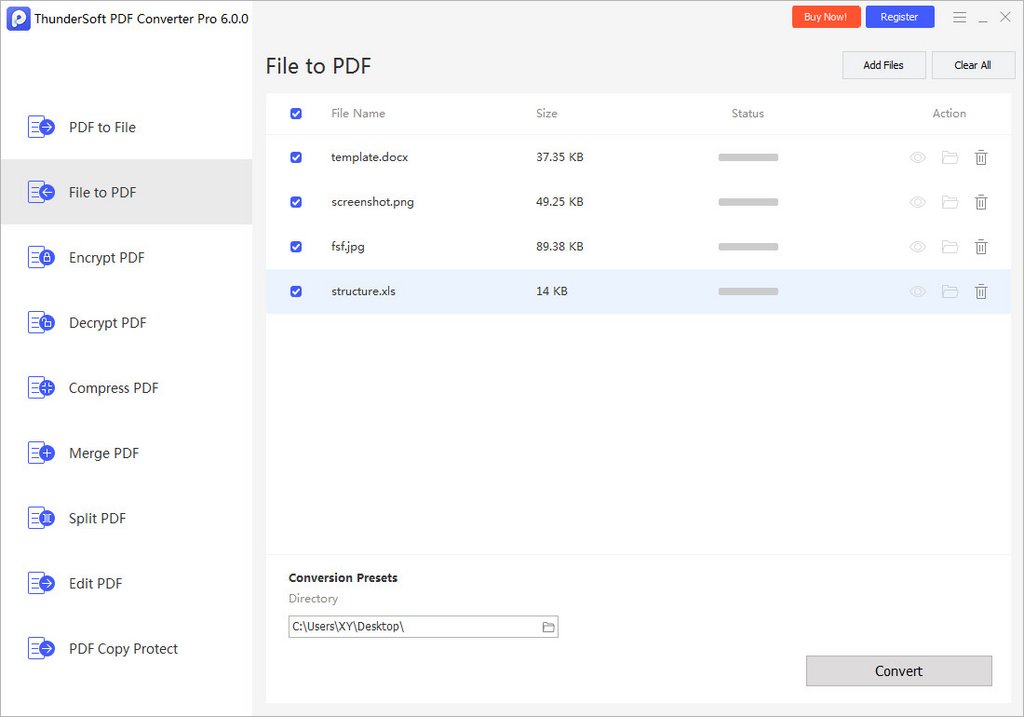Choose Split PDF from sidebar
The height and width of the screenshot is (717, 1024).
coord(126,518)
